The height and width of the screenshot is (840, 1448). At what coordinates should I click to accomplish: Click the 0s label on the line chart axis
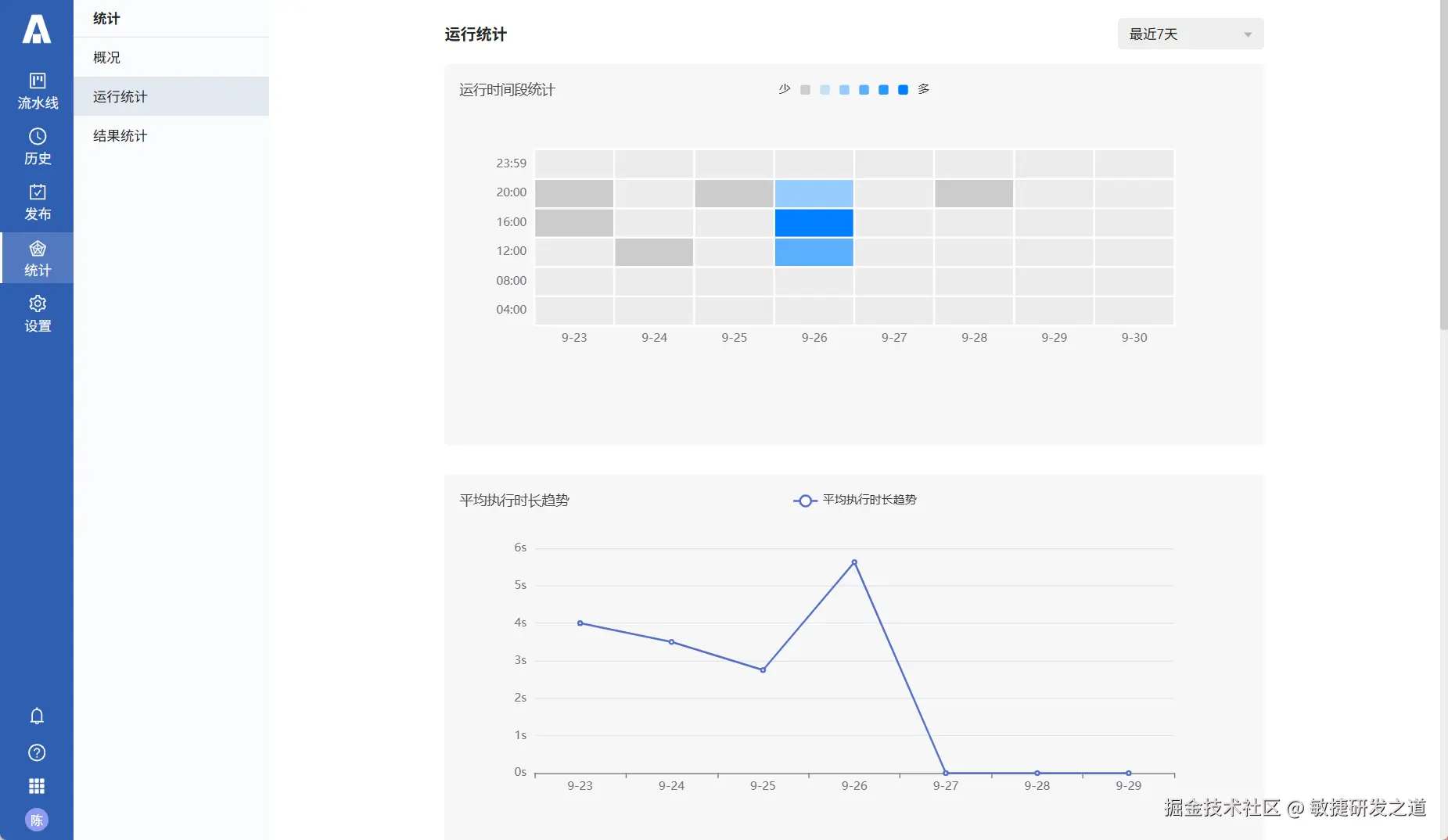pos(520,772)
